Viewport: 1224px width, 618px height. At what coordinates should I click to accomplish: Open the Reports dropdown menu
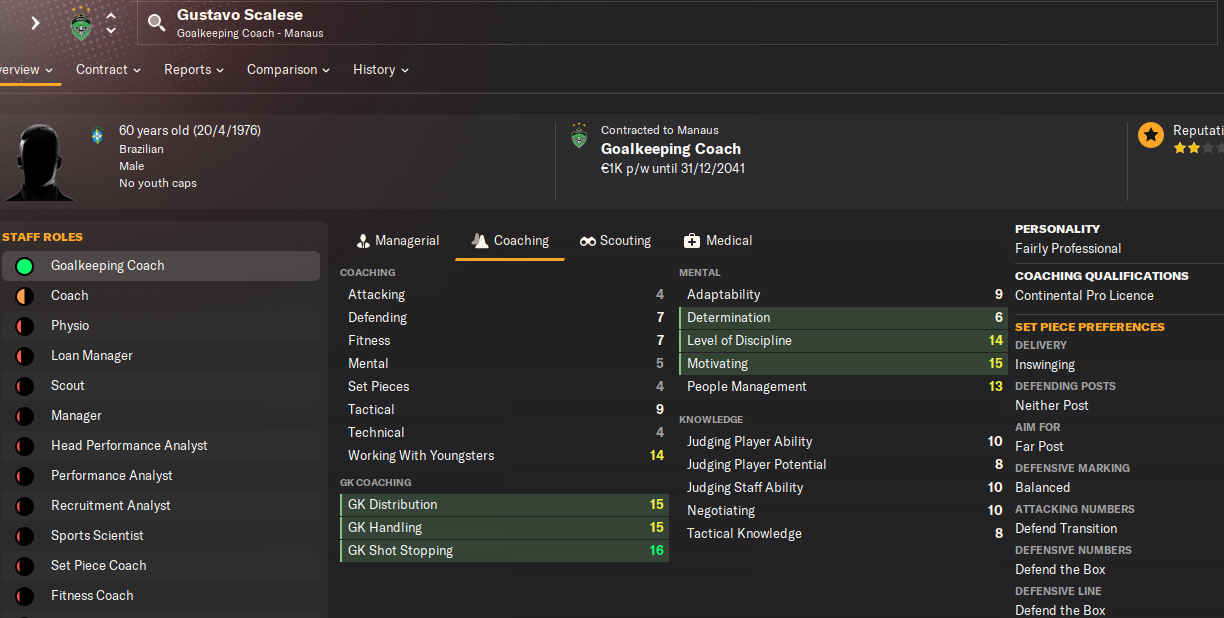tap(194, 70)
